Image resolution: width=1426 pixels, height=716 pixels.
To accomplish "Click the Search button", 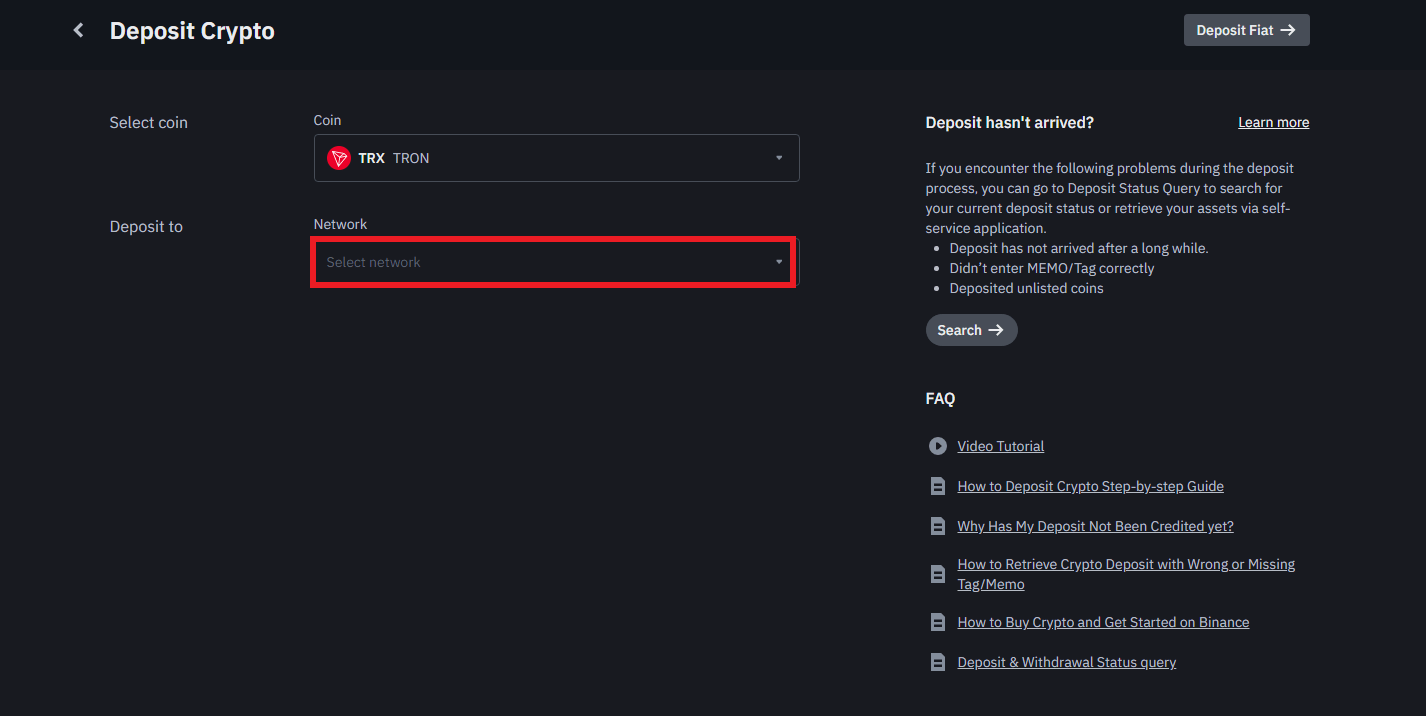I will pos(971,330).
